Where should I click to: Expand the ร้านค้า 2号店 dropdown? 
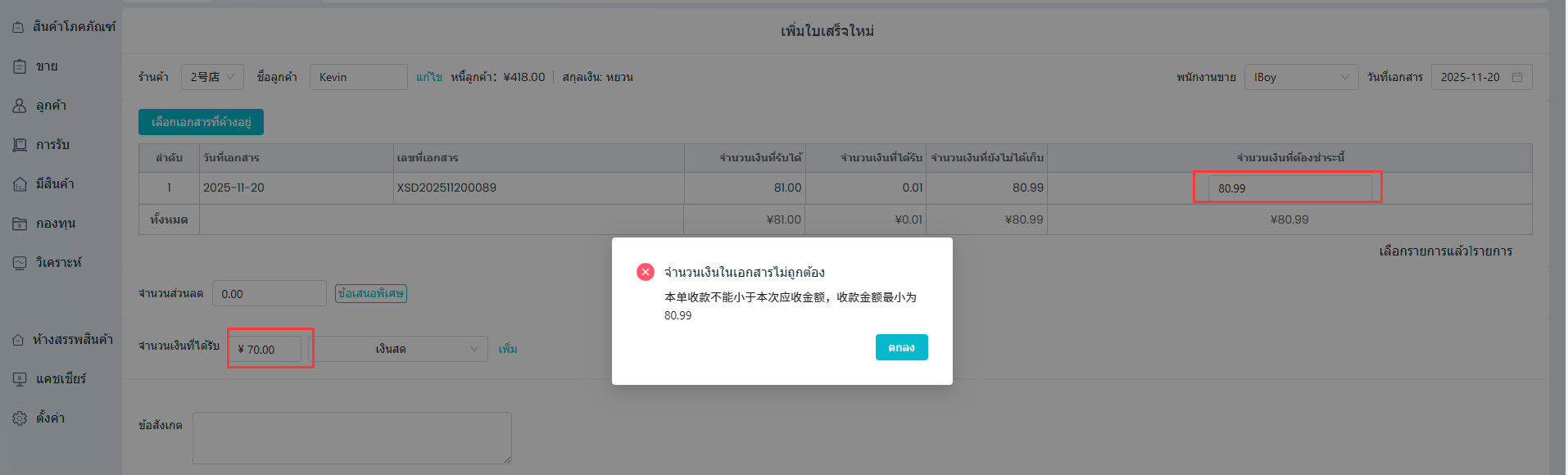212,77
